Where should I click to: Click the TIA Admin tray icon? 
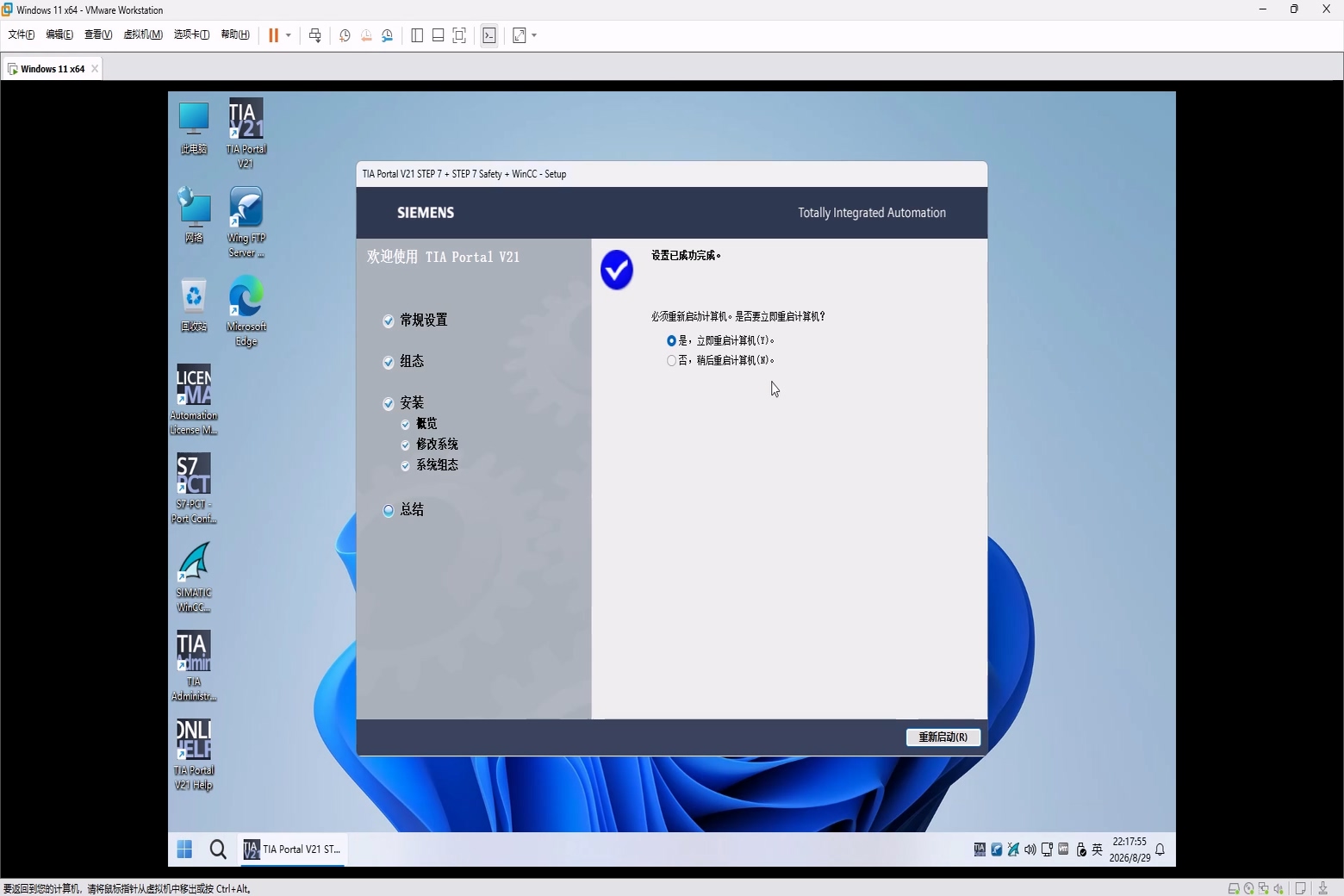tap(980, 849)
